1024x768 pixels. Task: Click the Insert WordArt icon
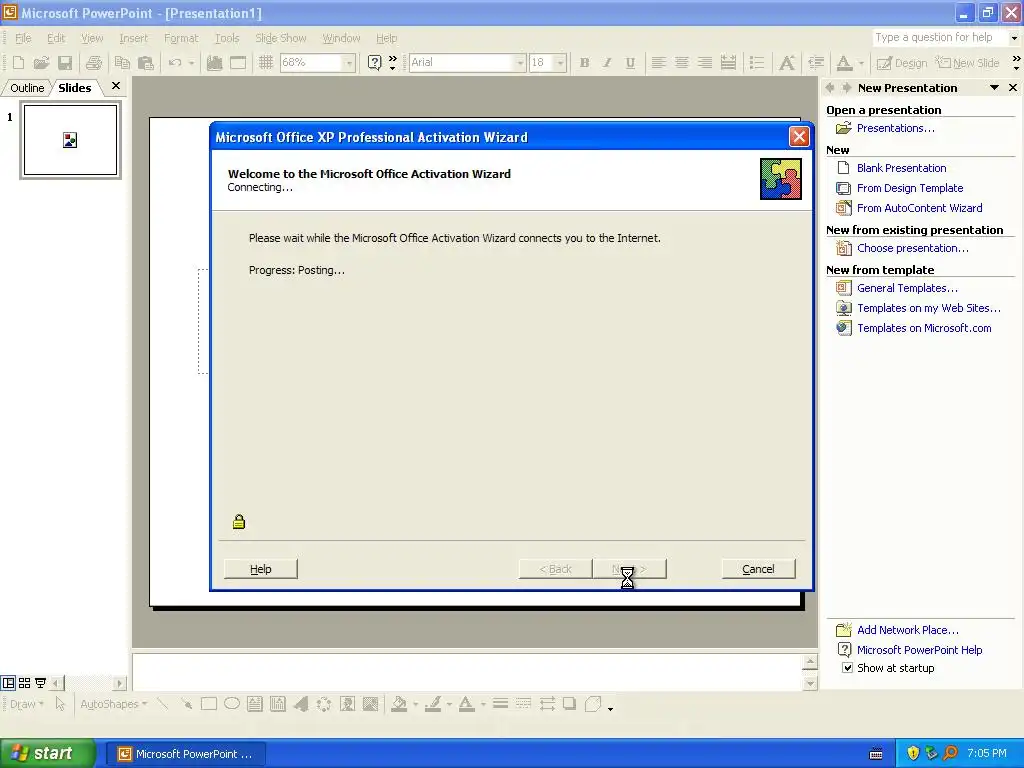[301, 704]
